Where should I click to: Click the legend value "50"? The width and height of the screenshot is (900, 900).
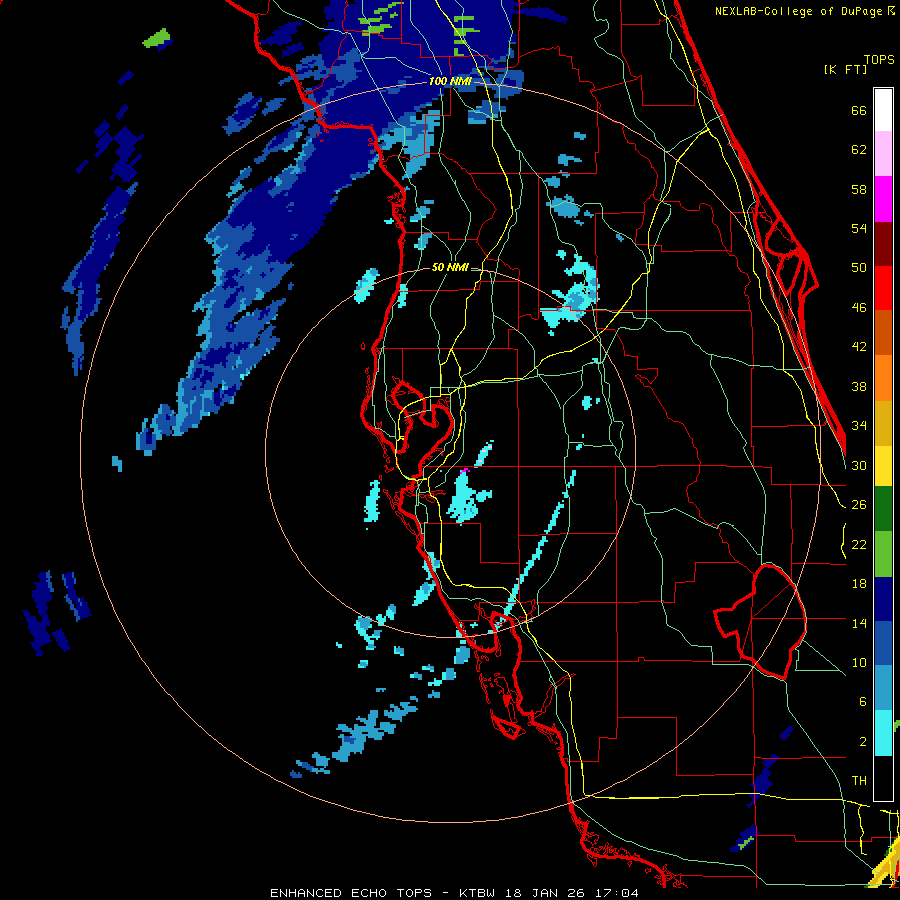pyautogui.click(x=859, y=268)
